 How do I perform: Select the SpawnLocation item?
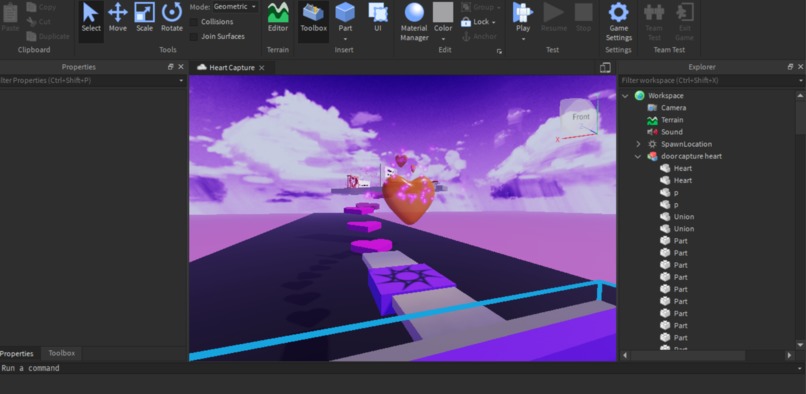pos(686,144)
